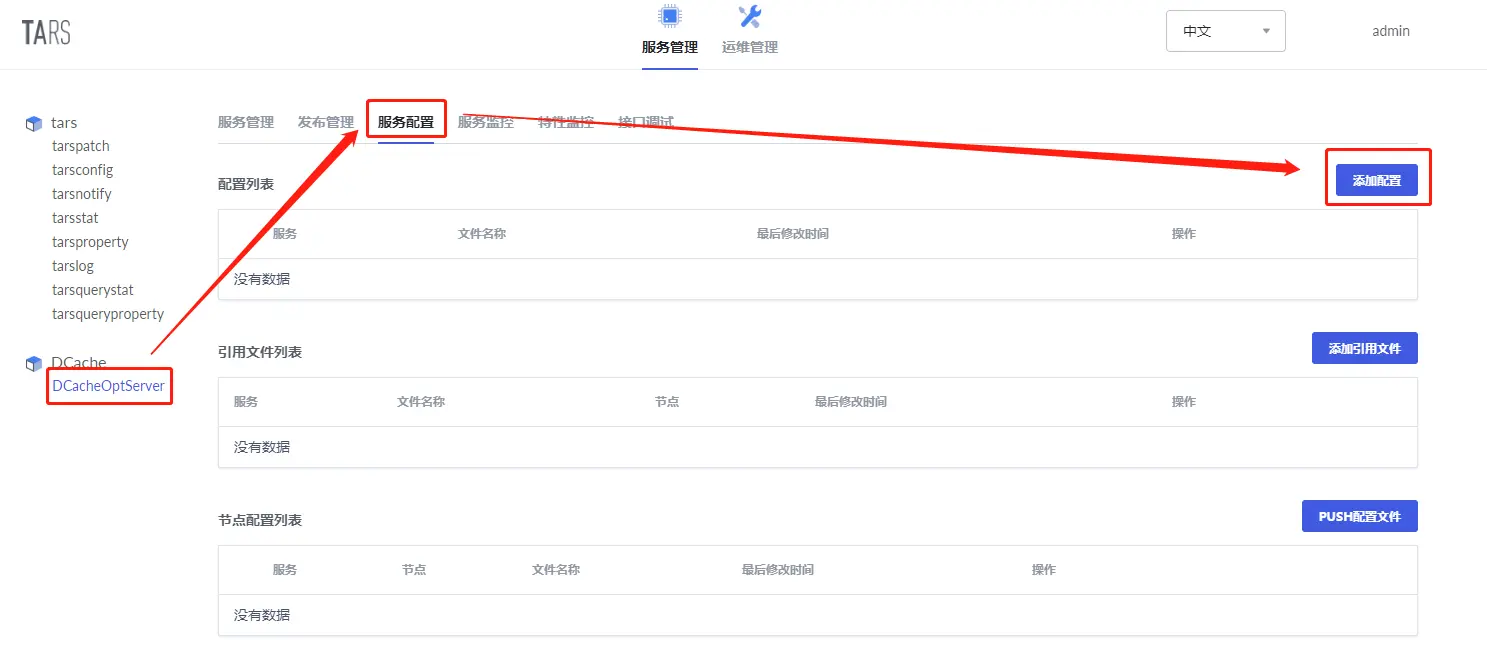Click the 添加配置 button
1487x669 pixels.
click(x=1376, y=181)
